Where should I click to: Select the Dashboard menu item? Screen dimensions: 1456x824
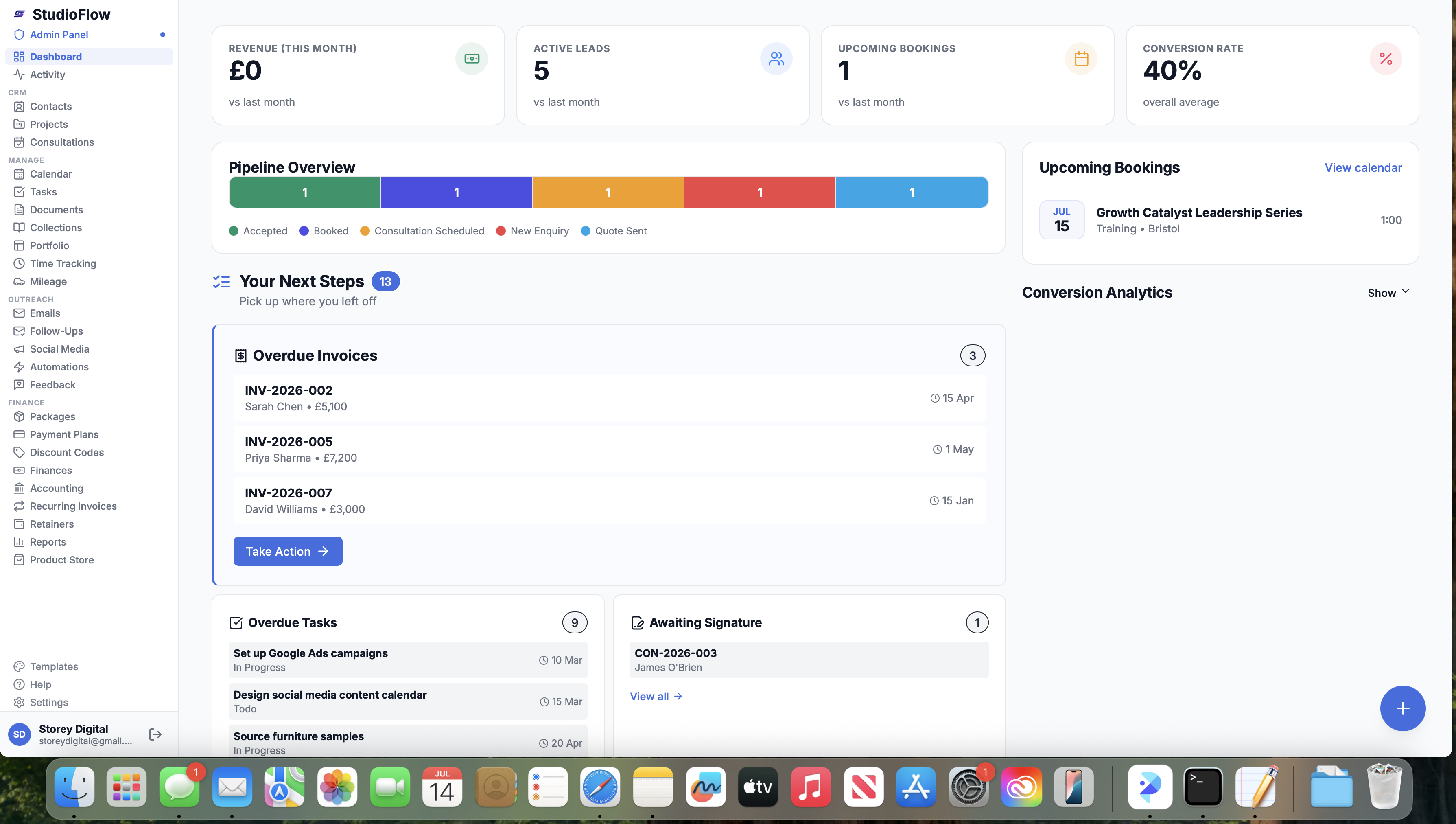tap(89, 57)
